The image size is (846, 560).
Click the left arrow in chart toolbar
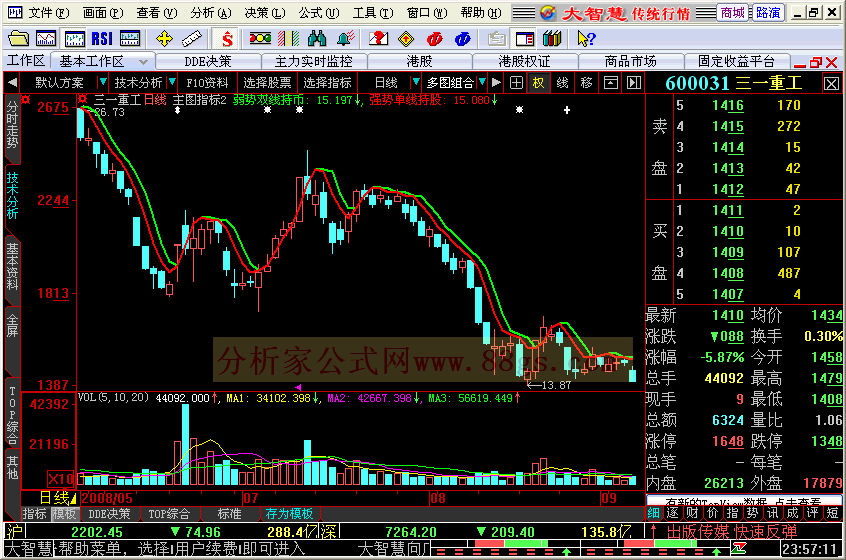pos(12,83)
